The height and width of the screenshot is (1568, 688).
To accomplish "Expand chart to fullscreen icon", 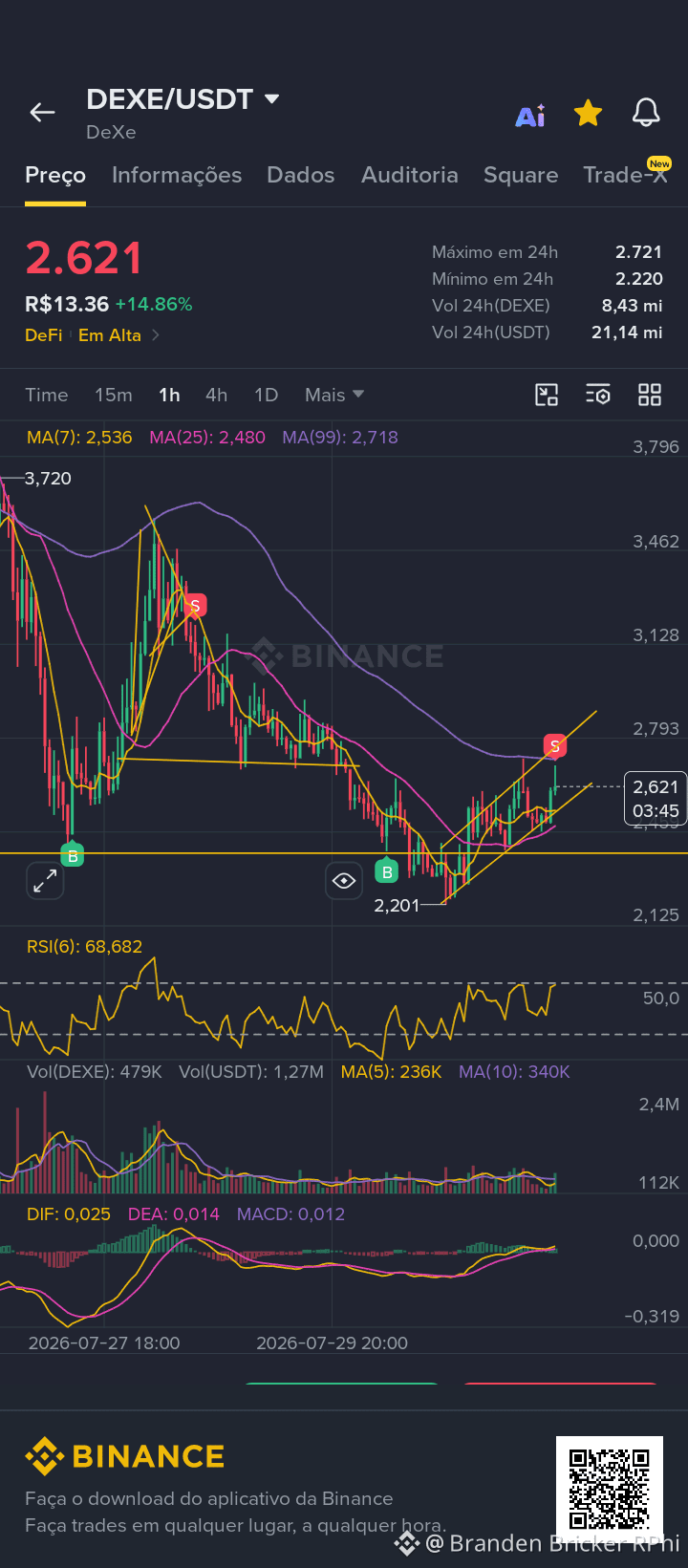I will 45,881.
